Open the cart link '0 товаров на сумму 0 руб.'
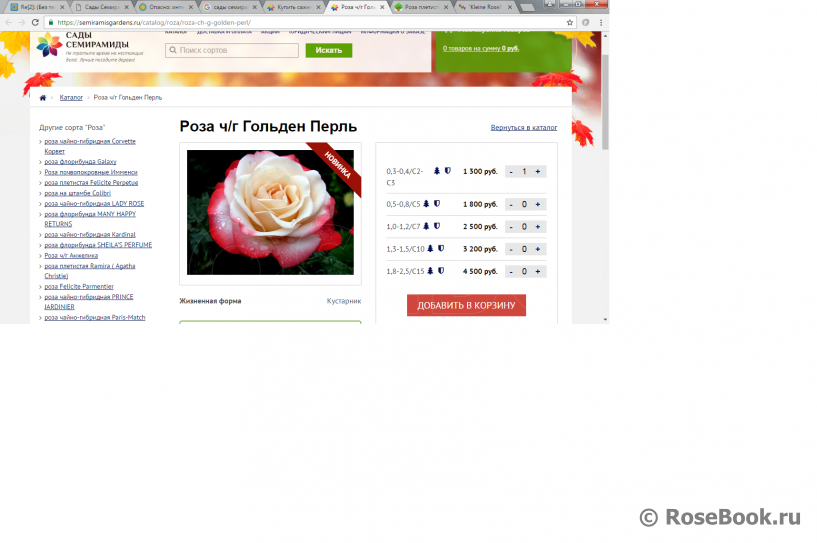 click(481, 48)
